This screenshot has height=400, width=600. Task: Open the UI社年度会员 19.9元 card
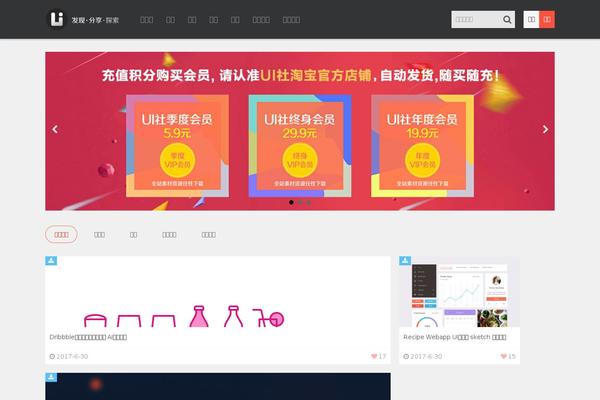(422, 146)
